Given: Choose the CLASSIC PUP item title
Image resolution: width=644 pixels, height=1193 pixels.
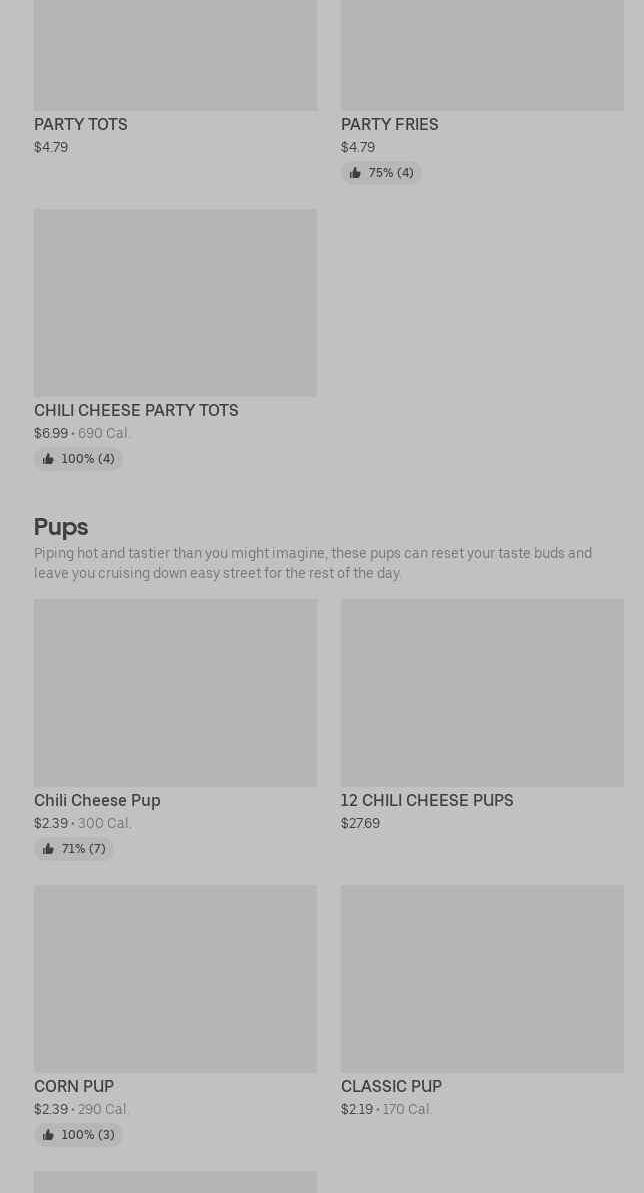Looking at the screenshot, I should click(x=391, y=1086).
